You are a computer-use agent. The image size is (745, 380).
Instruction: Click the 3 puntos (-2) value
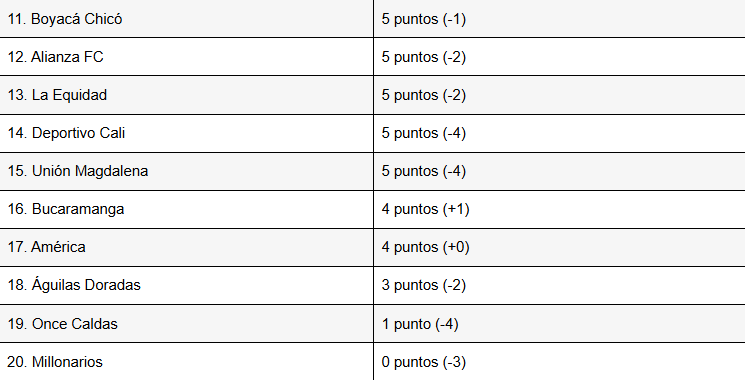coord(424,285)
